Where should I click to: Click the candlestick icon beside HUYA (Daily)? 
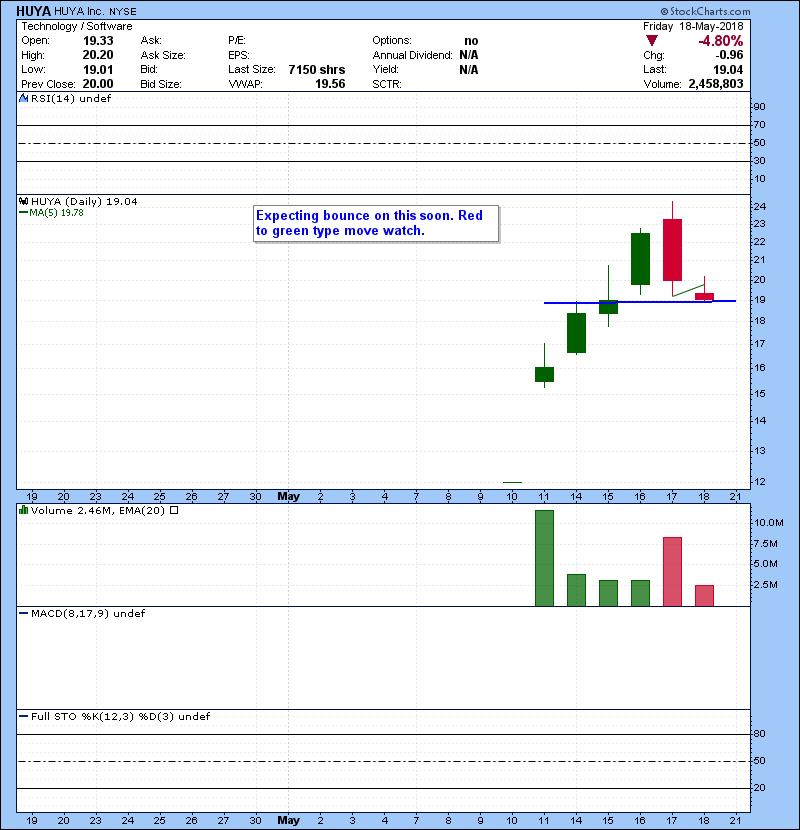tap(23, 201)
